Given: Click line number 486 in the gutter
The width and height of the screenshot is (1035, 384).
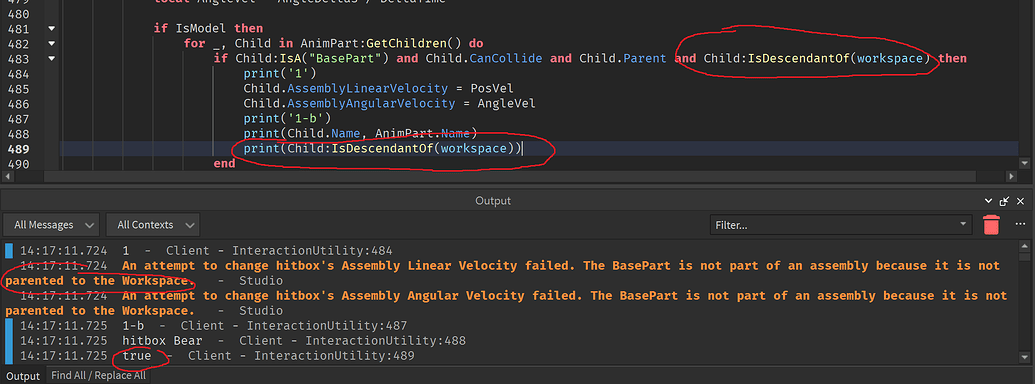Looking at the screenshot, I should tap(17, 104).
